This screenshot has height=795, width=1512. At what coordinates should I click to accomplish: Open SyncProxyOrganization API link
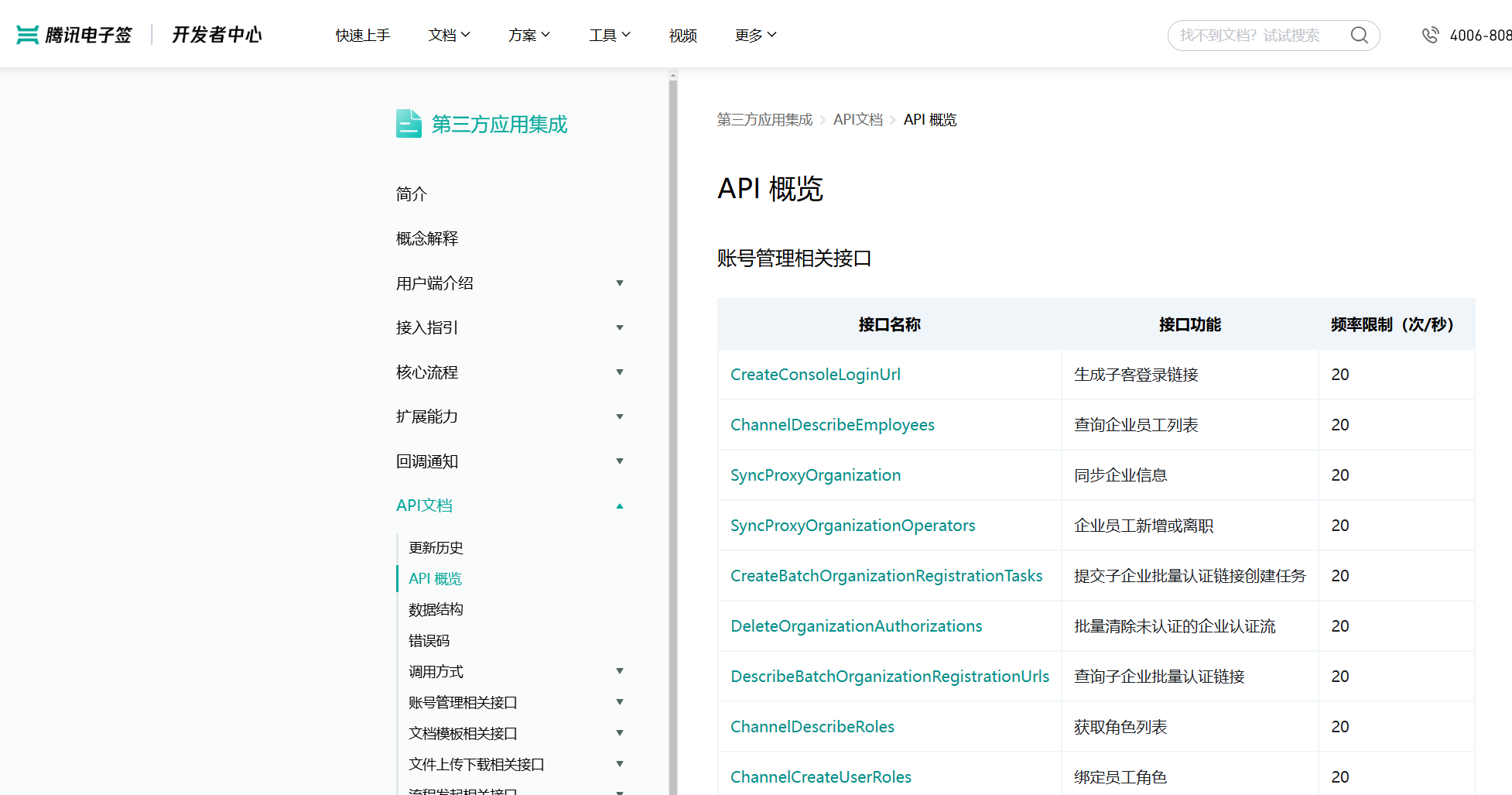[x=816, y=475]
